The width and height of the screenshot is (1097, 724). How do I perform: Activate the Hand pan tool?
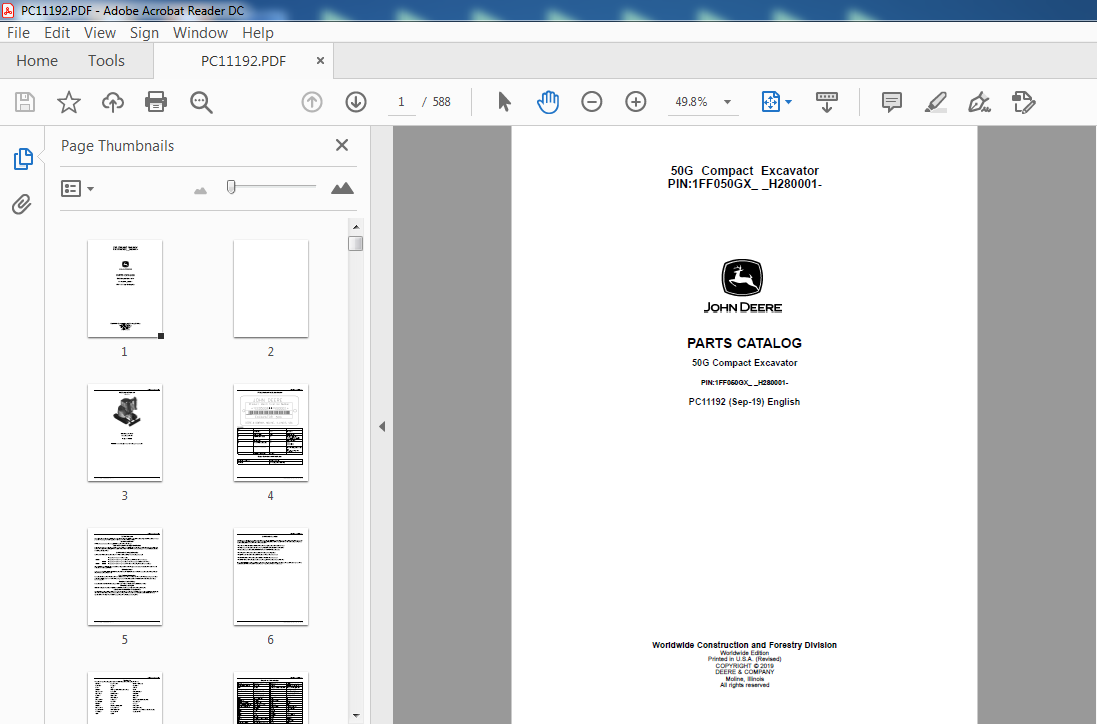click(x=548, y=102)
